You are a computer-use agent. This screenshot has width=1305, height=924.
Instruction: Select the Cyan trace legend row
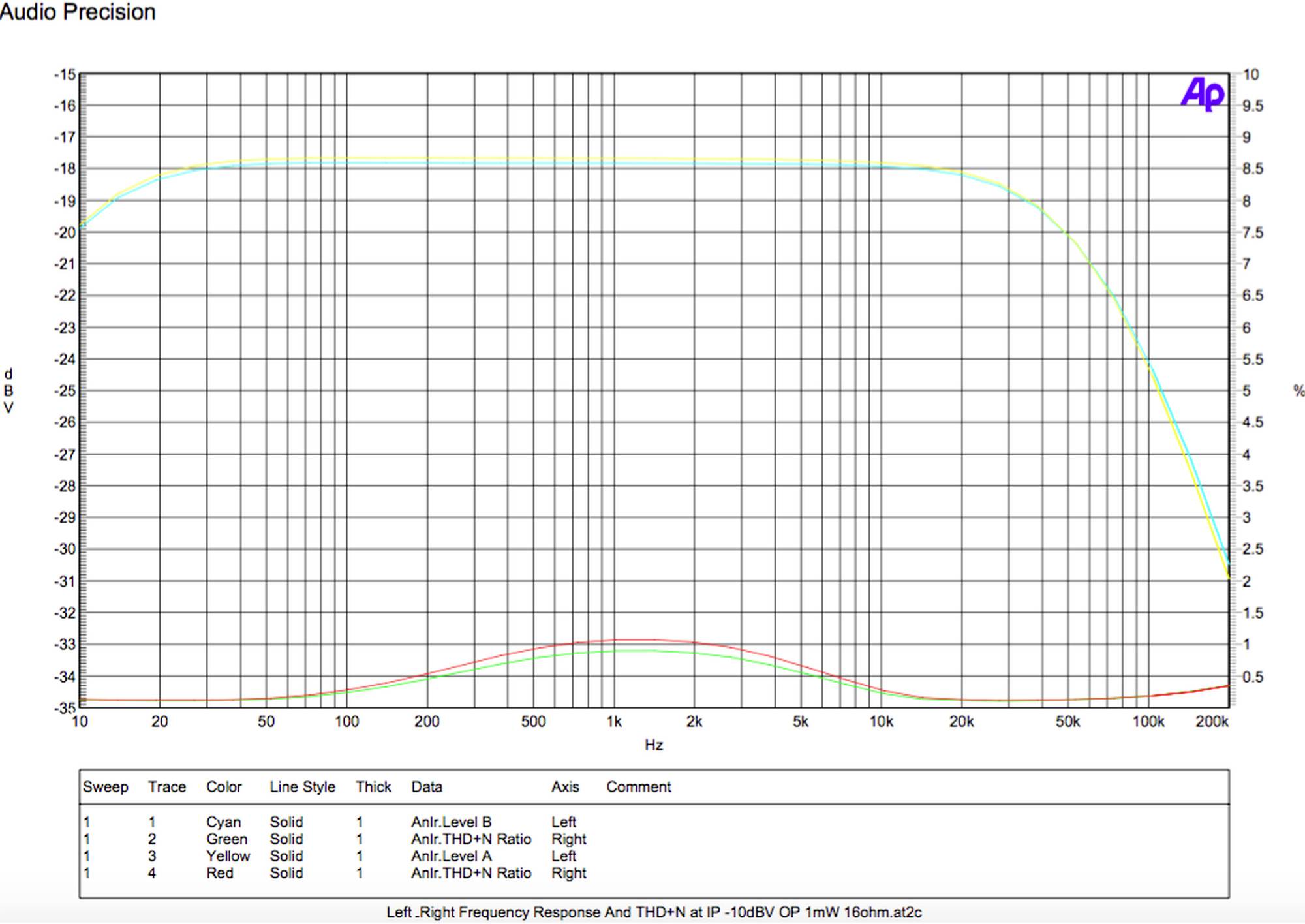(x=223, y=822)
